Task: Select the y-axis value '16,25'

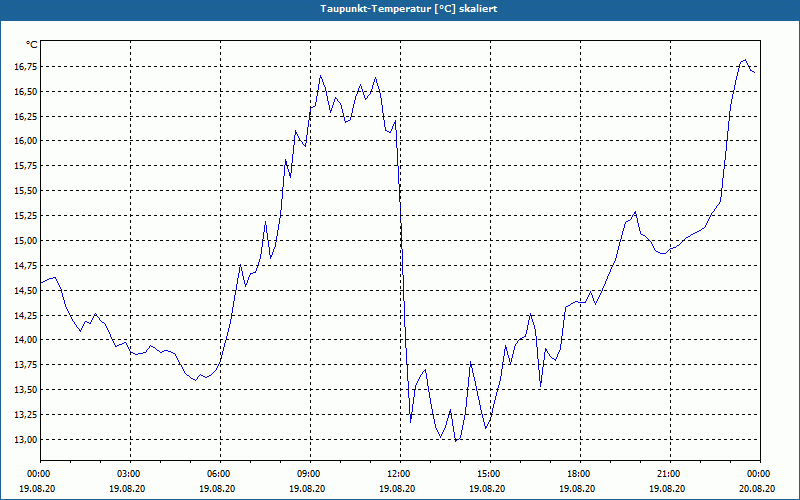Action: [27, 117]
